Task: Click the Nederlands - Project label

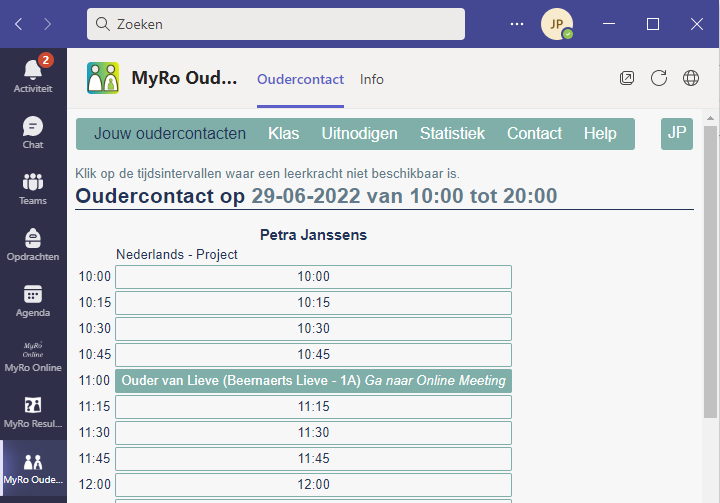Action: [x=177, y=254]
